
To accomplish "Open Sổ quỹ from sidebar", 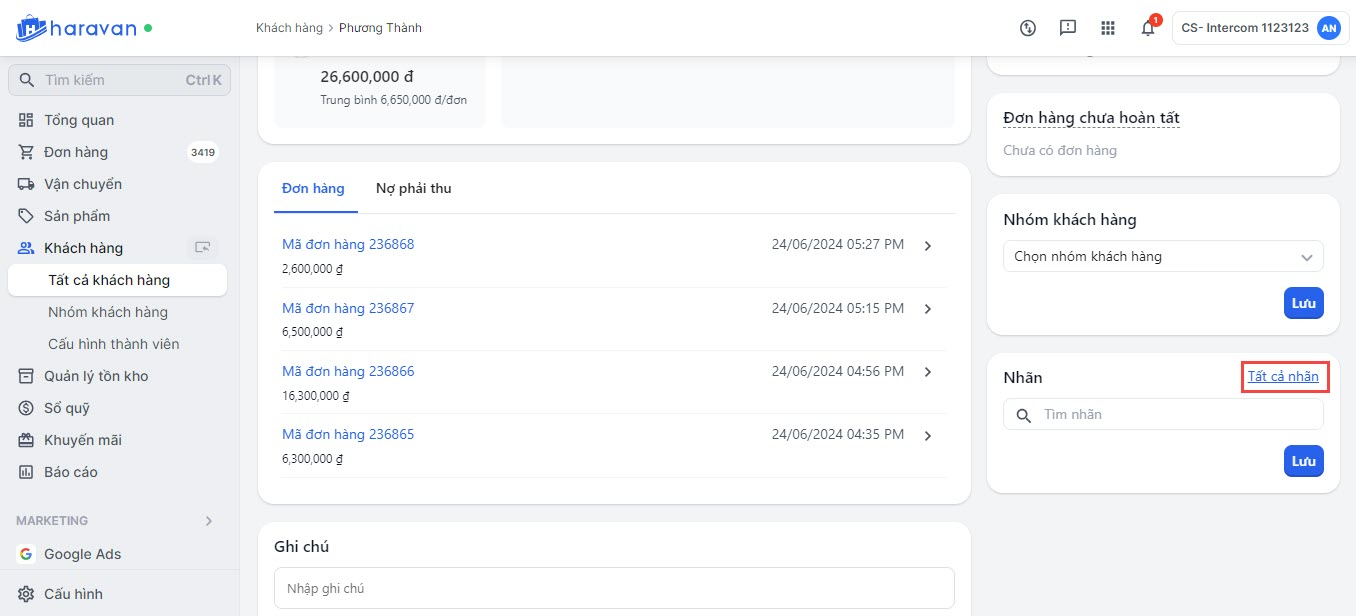I will coord(67,408).
